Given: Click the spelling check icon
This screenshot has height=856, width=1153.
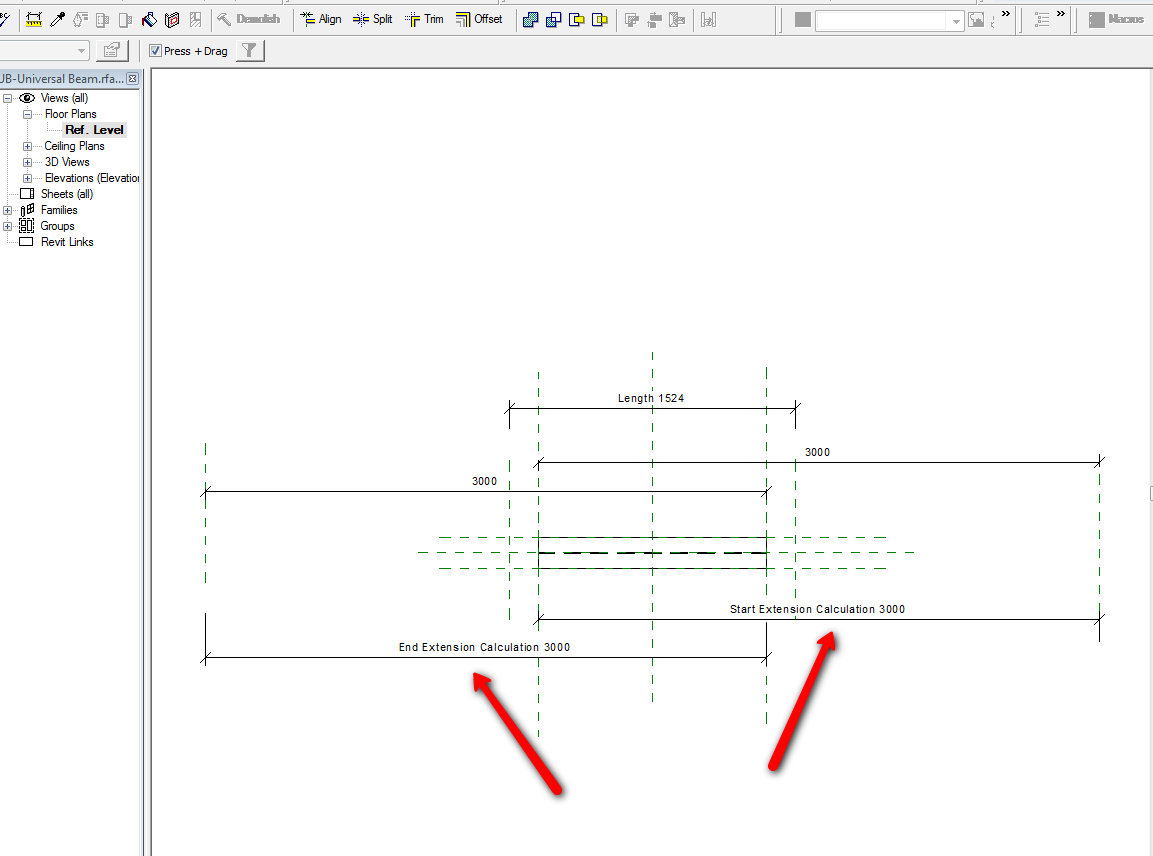Looking at the screenshot, I should (5, 20).
